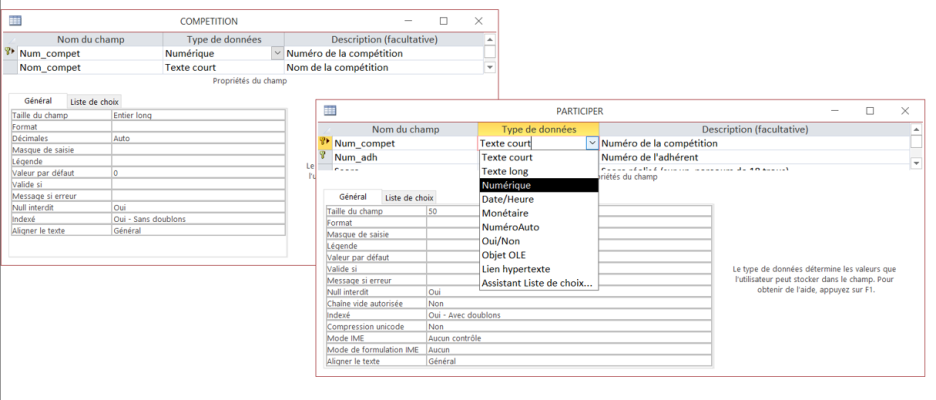The image size is (936, 400).
Task: Choose Objet OLE in the data type list
Action: (x=538, y=255)
